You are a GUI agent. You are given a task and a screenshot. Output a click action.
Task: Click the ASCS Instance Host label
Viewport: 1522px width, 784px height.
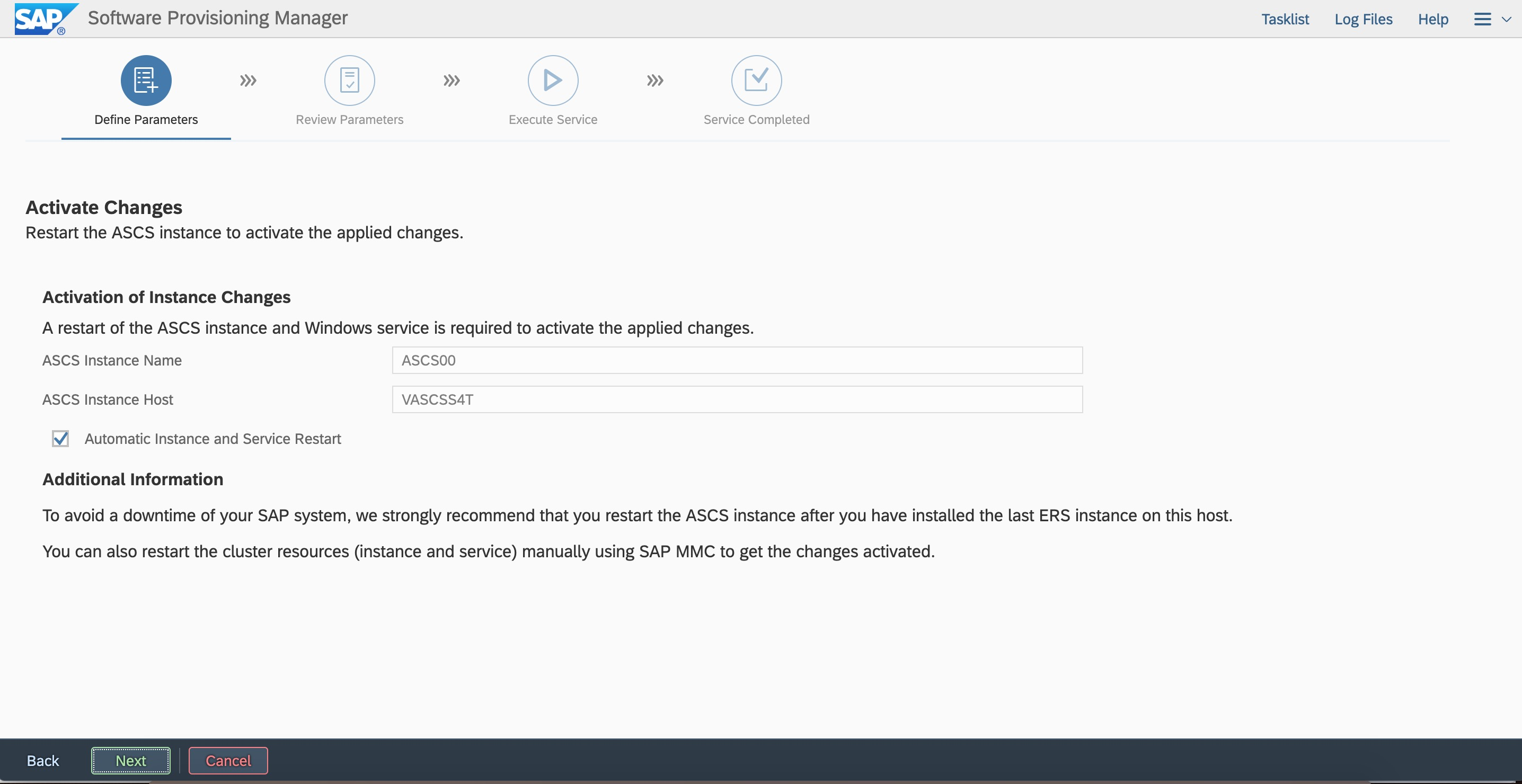pyautogui.click(x=108, y=399)
